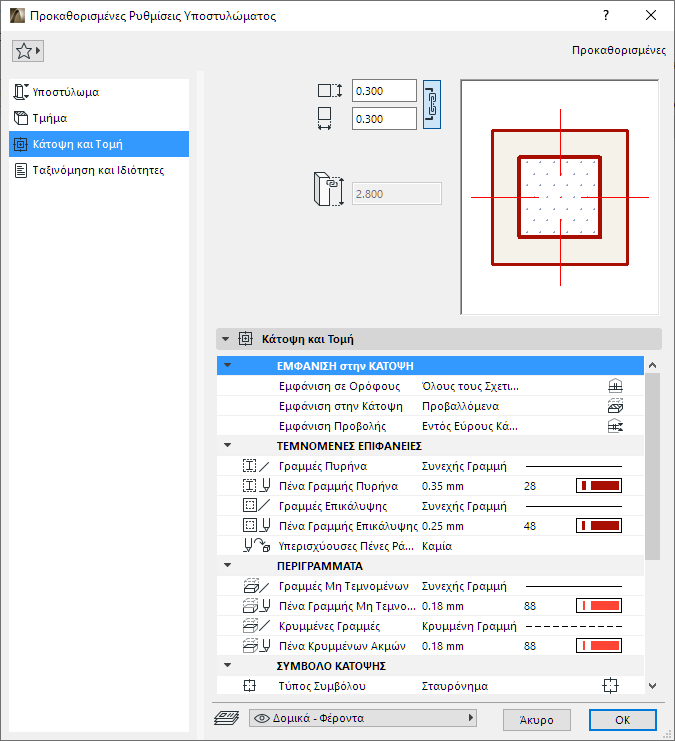Choose Γραμμές Επικάλυψης line type
The height and width of the screenshot is (741, 675).
(574, 506)
